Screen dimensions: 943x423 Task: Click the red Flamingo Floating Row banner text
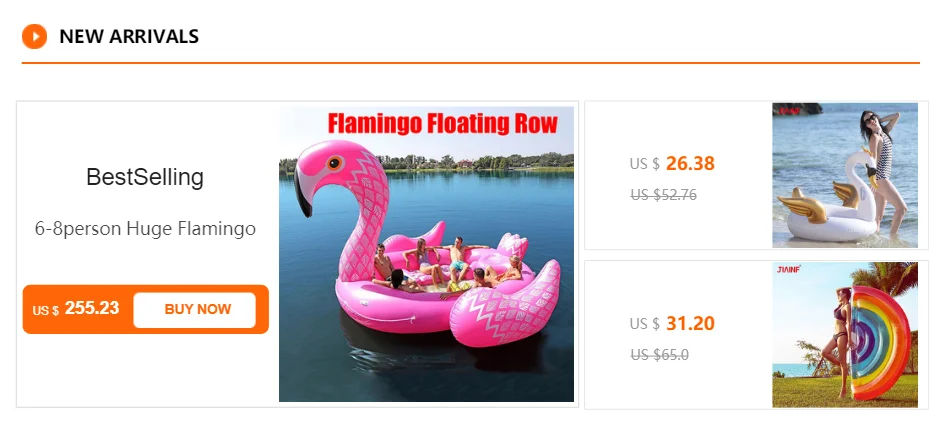pyautogui.click(x=443, y=124)
